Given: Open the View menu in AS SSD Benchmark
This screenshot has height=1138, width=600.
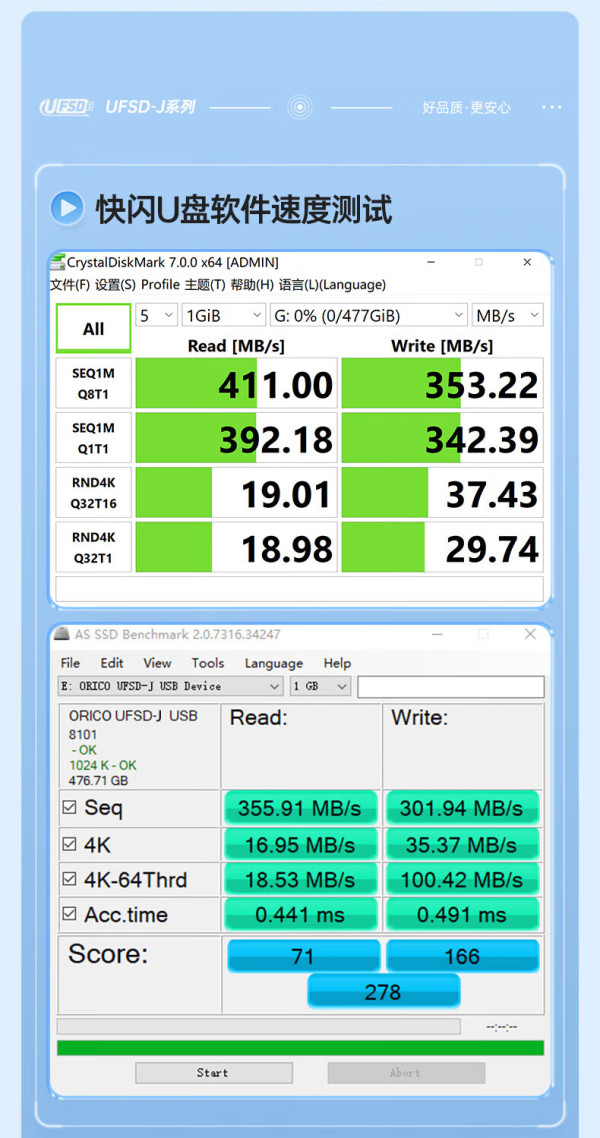Looking at the screenshot, I should pyautogui.click(x=157, y=663).
